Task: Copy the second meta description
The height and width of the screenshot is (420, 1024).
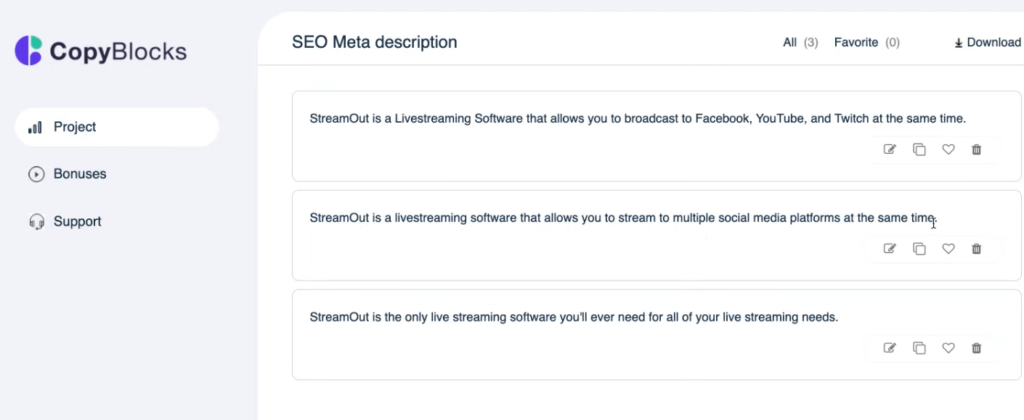Action: click(x=919, y=249)
